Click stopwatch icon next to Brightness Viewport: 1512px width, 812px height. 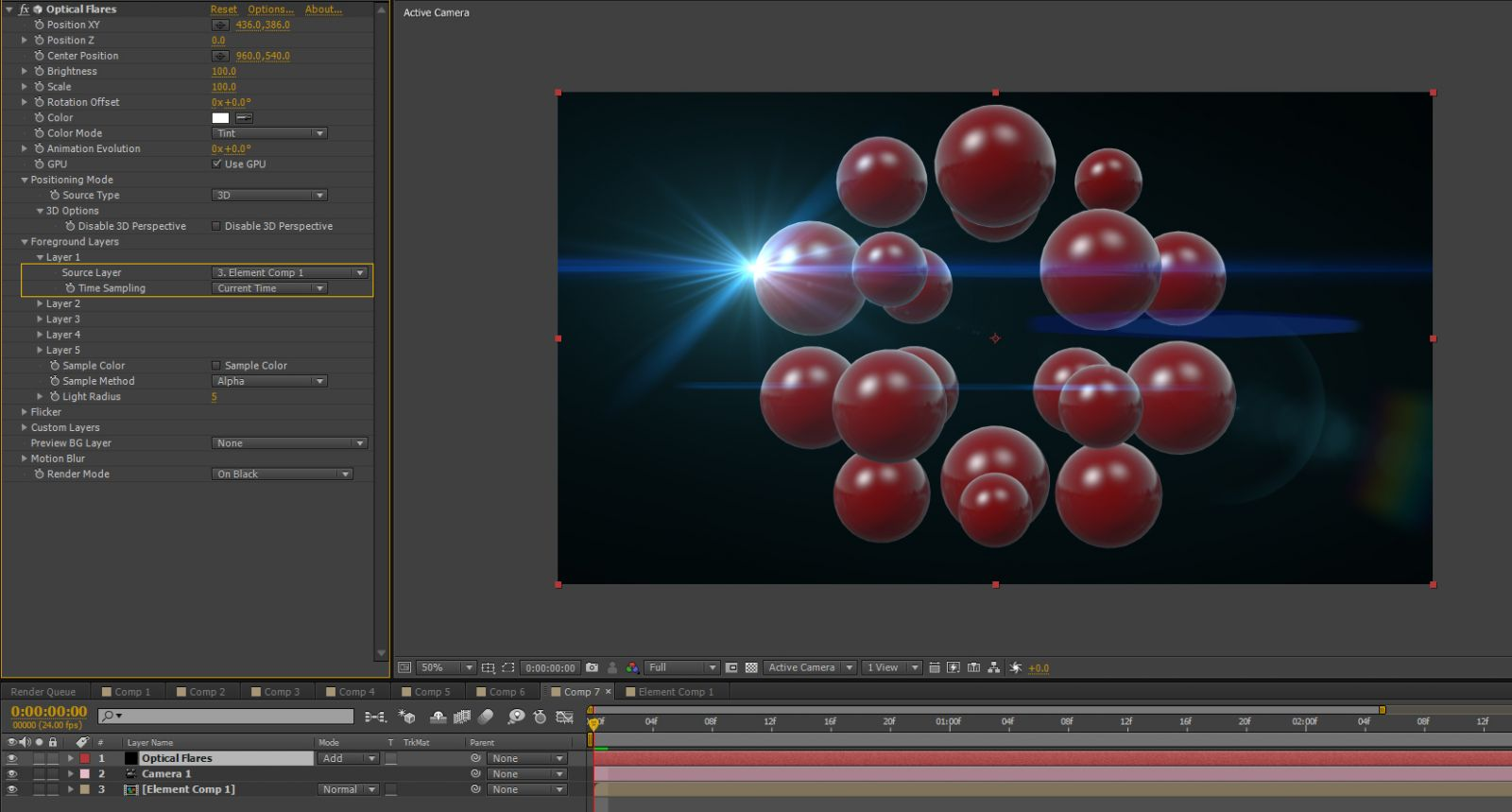point(40,71)
